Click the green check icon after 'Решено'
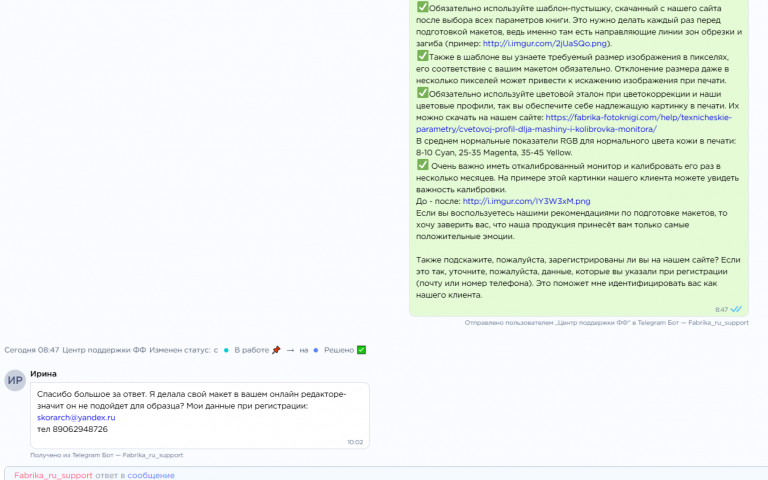The height and width of the screenshot is (480, 768). 361,350
